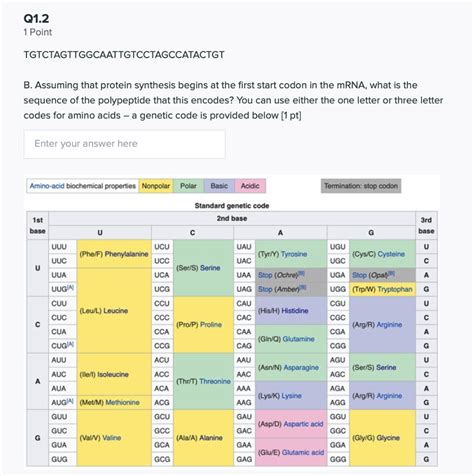This screenshot has width=474, height=476.
Task: Click the '1 Point' label
Action: click(38, 32)
